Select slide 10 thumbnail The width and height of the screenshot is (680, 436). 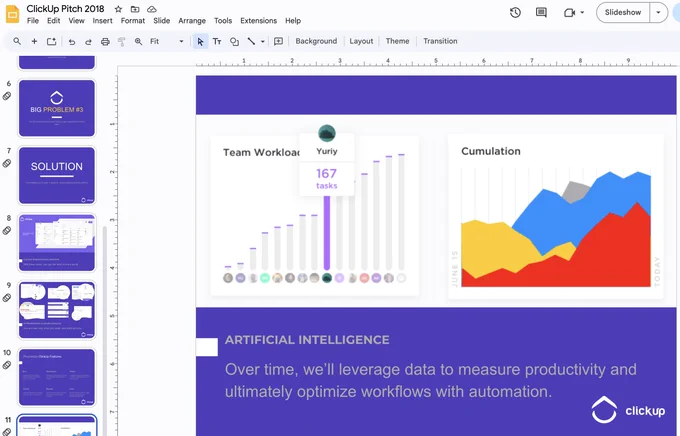click(x=57, y=377)
